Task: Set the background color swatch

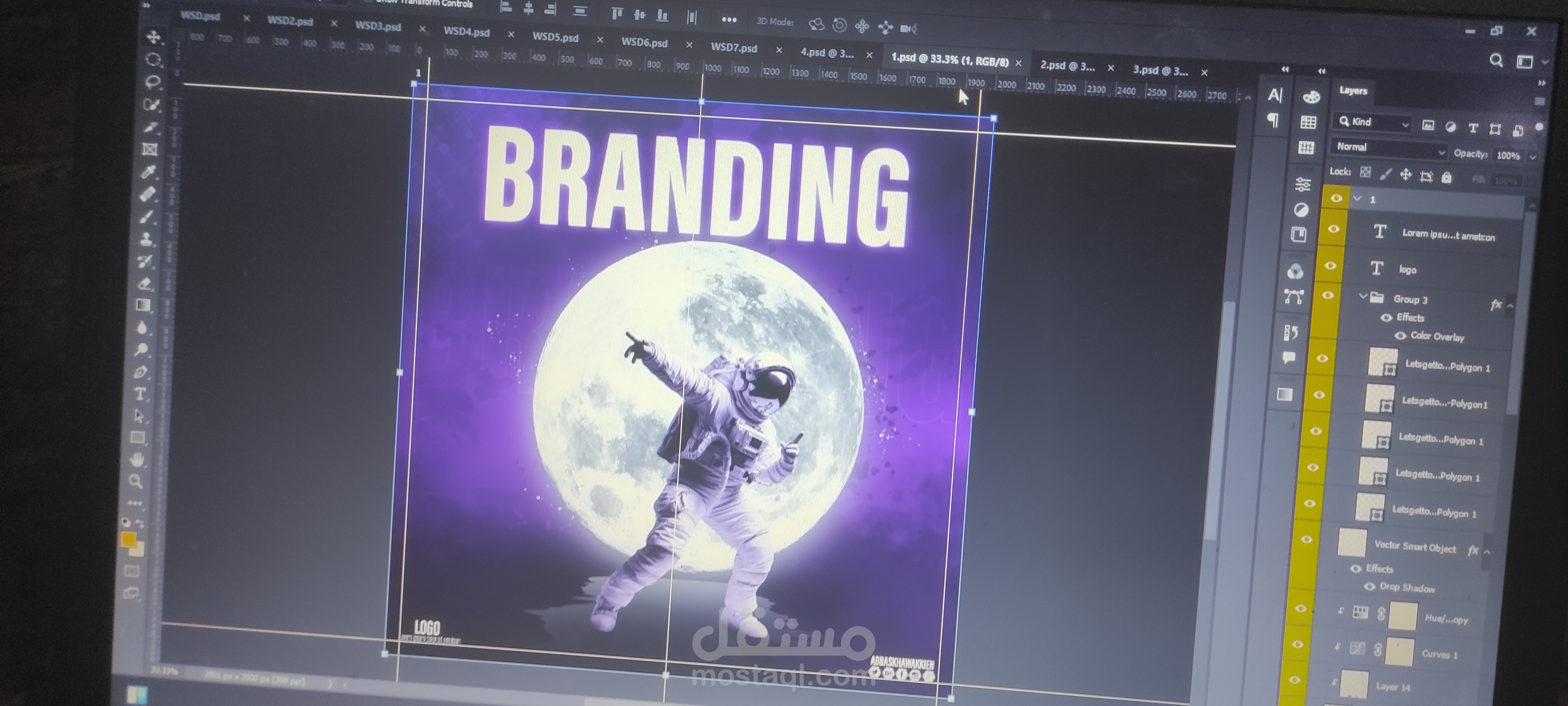Action: click(x=138, y=549)
